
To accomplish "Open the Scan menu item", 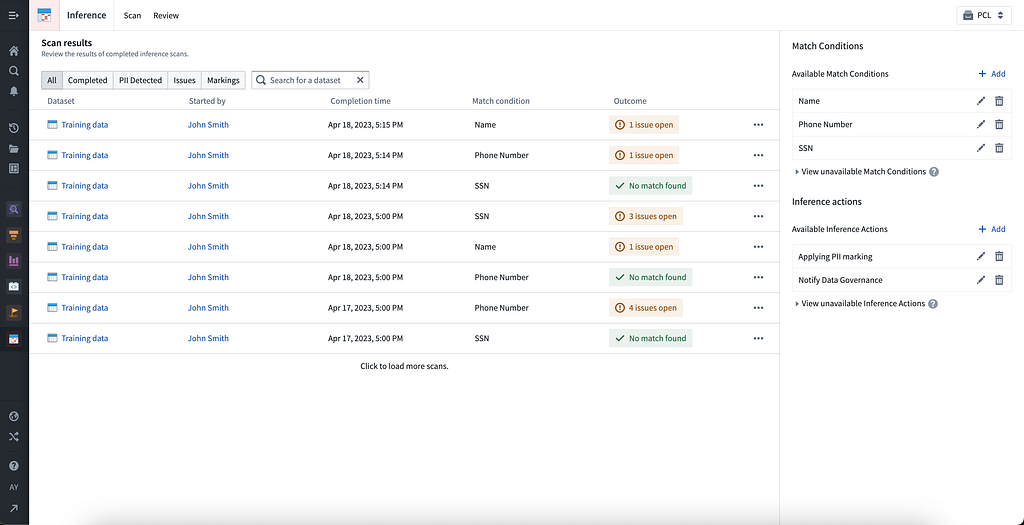I will (x=132, y=15).
